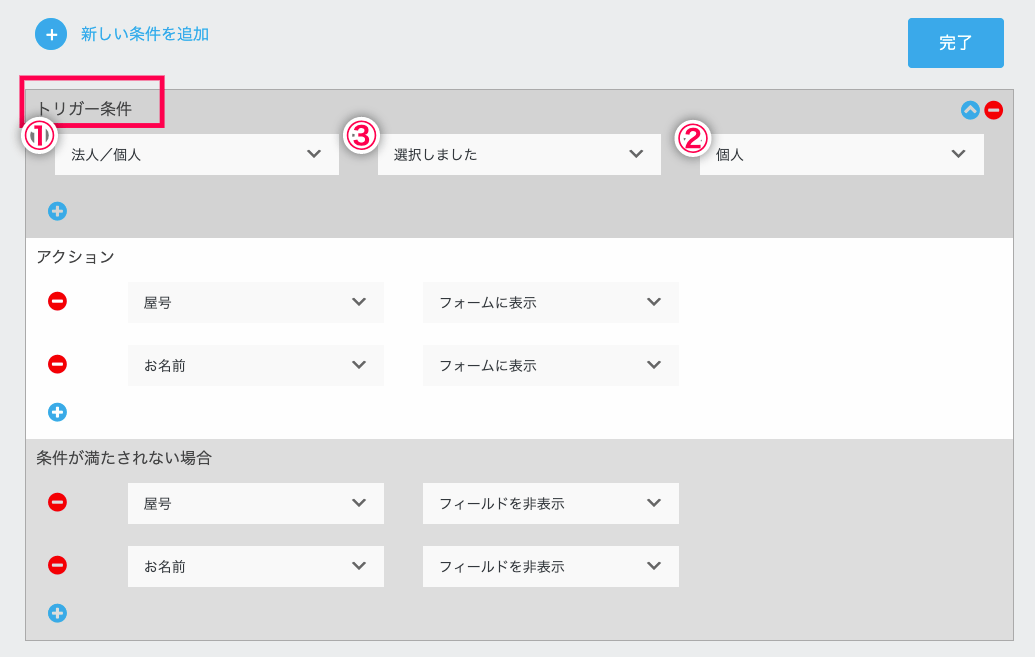The height and width of the screenshot is (657, 1035).
Task: Remove 屋号 row under 条件が満たされない場合
Action: coord(57,502)
